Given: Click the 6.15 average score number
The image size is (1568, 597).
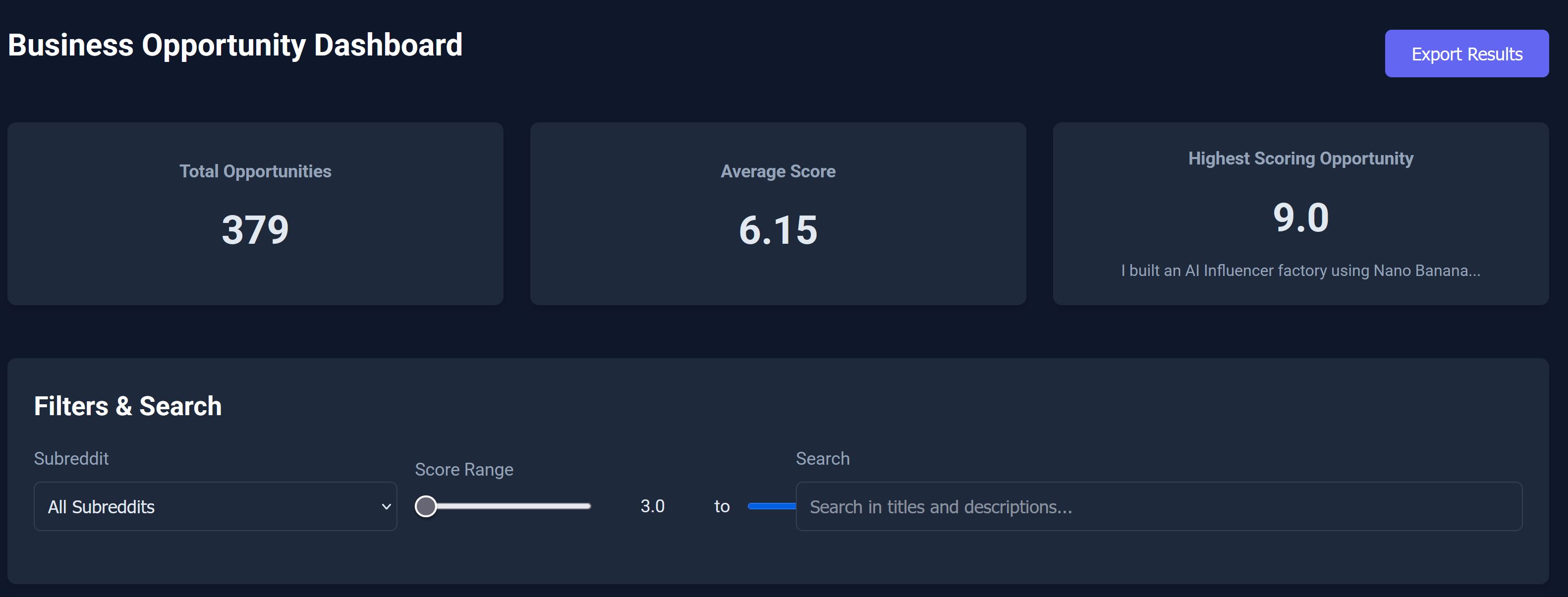Looking at the screenshot, I should point(777,230).
